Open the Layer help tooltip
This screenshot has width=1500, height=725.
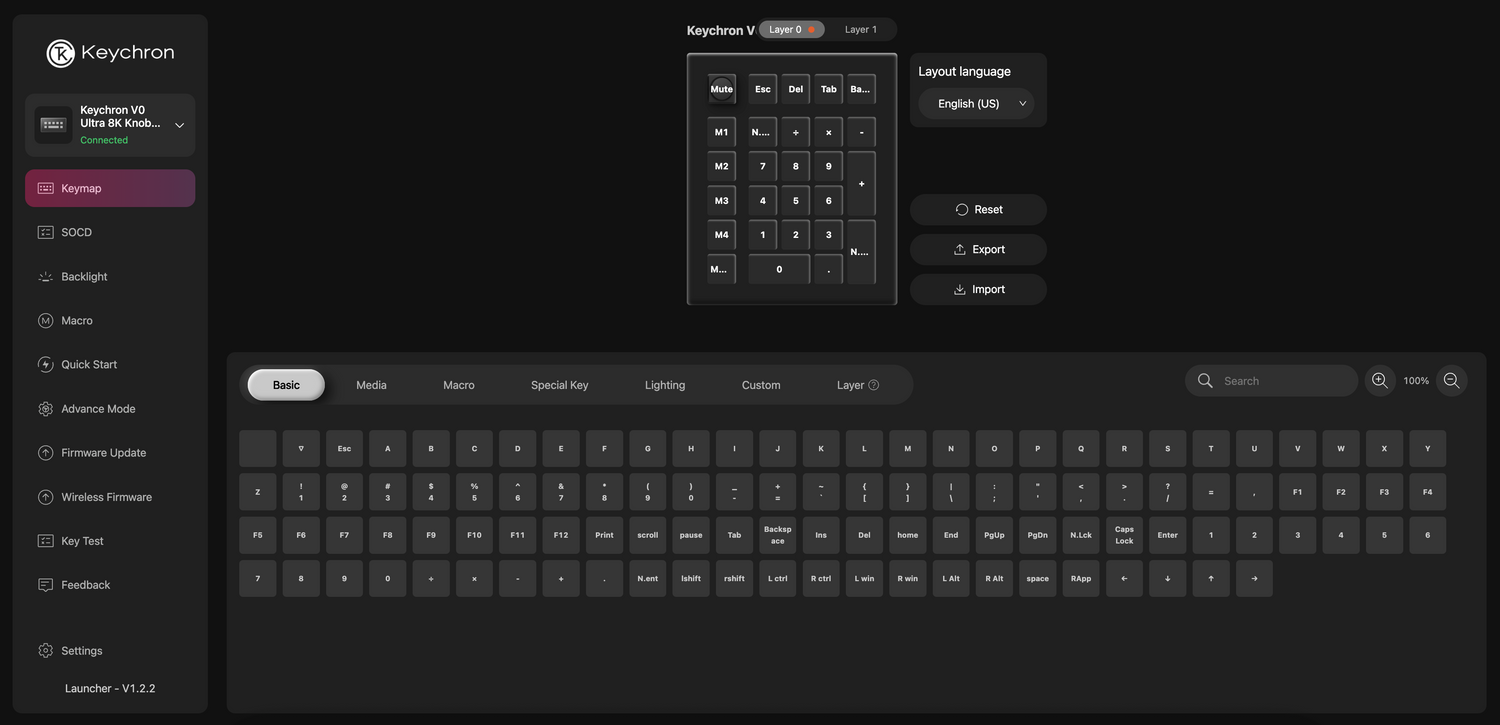873,384
